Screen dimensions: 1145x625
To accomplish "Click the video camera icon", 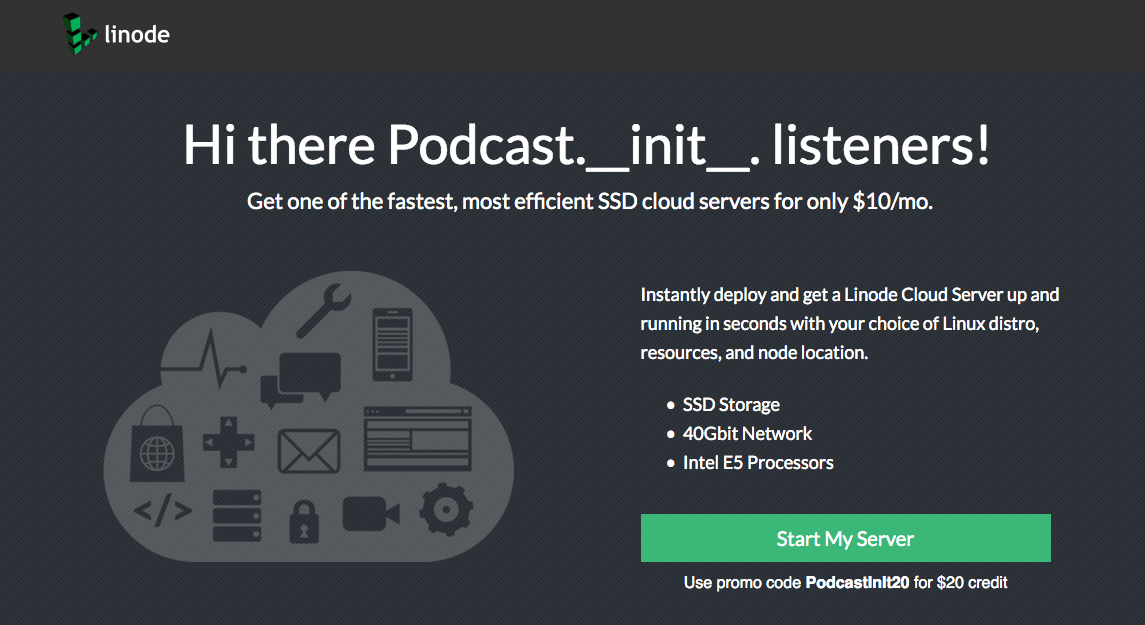I will click(371, 513).
